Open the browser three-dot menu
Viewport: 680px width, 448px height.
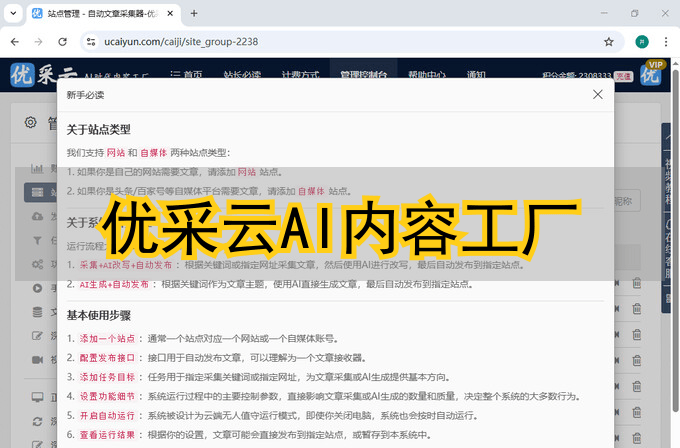point(664,42)
